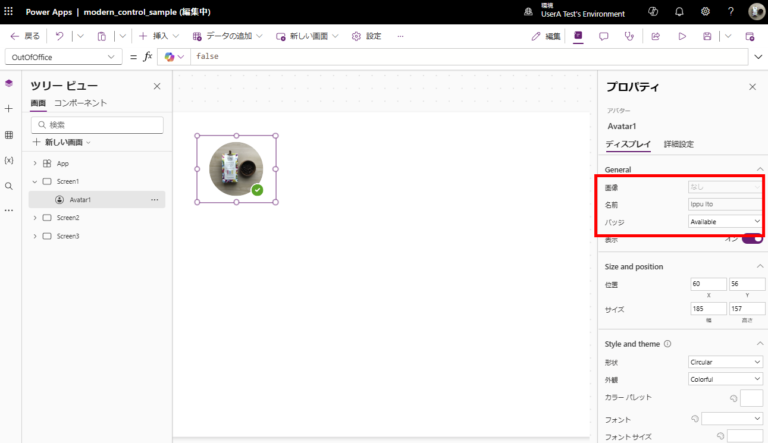Click the 新しい画面 button in tree view

point(62,142)
